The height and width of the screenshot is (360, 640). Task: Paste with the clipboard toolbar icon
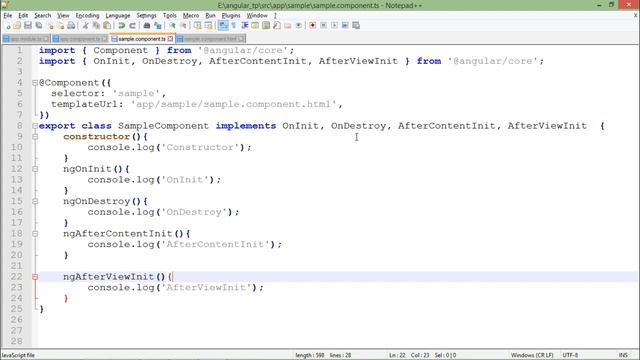[x=107, y=25]
